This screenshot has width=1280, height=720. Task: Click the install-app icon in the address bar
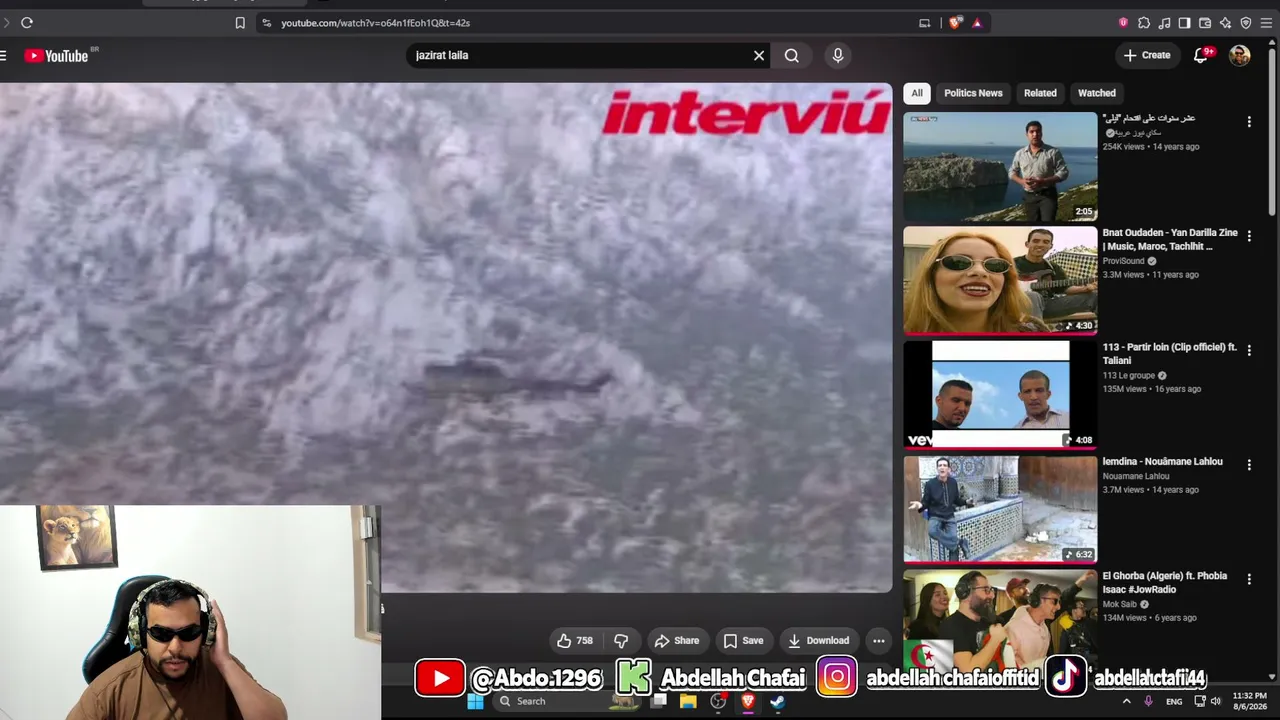pyautogui.click(x=924, y=23)
